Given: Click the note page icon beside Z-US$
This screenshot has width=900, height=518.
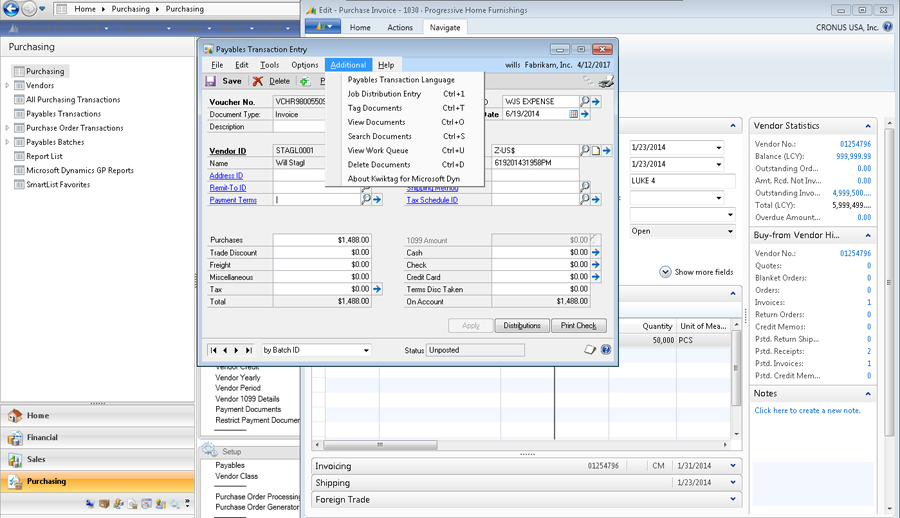Looking at the screenshot, I should (596, 150).
